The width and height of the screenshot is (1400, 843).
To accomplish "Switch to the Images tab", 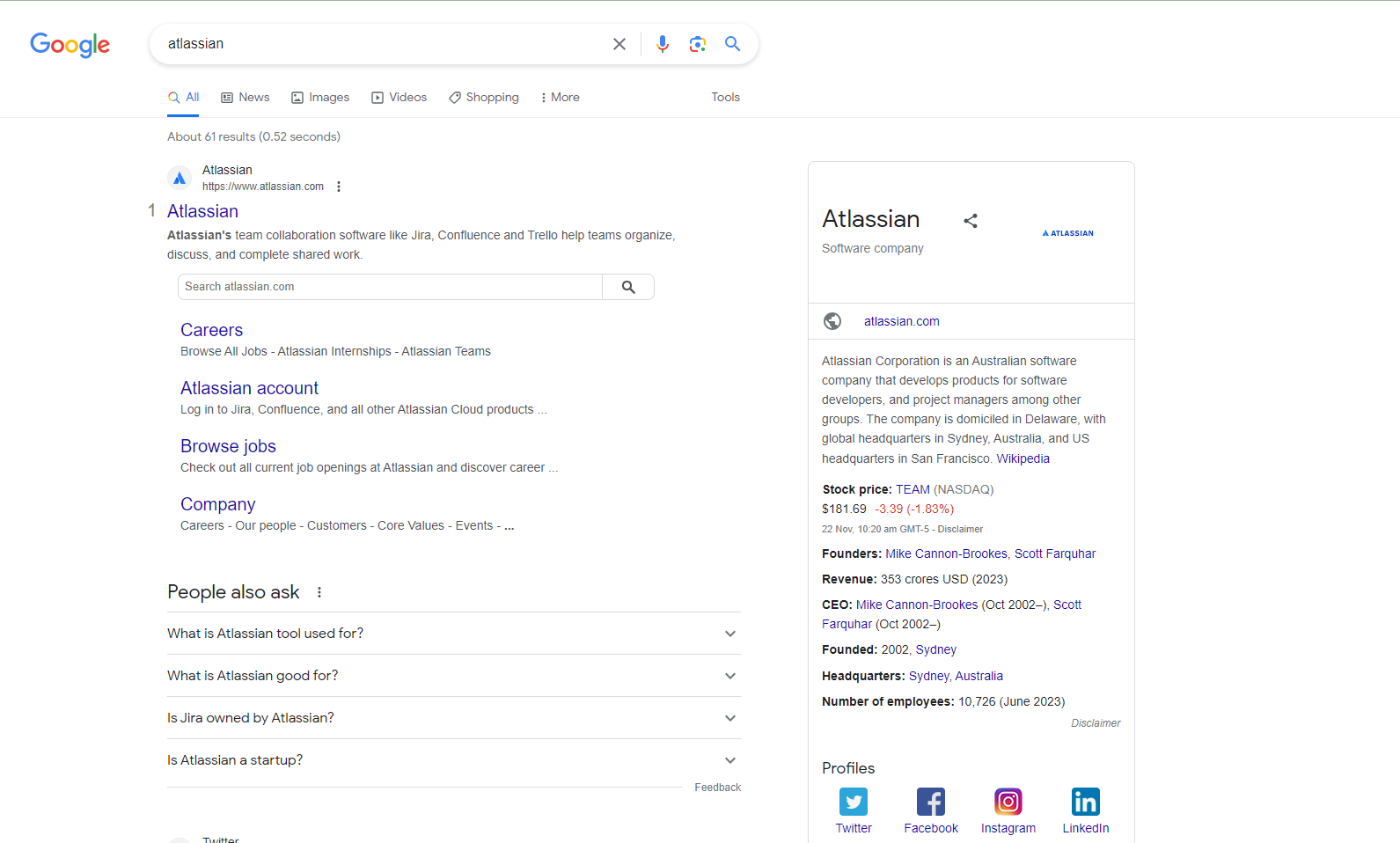I will coord(320,98).
